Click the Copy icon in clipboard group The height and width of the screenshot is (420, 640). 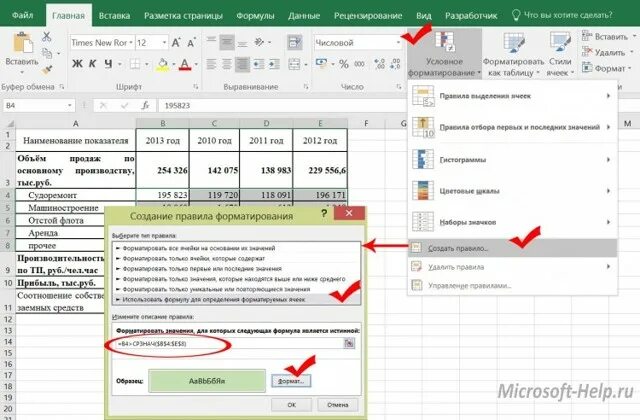coord(47,53)
